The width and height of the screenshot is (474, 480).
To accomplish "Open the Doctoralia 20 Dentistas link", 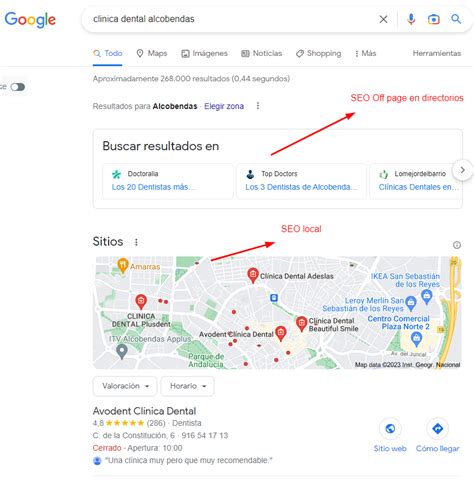I will pyautogui.click(x=153, y=187).
